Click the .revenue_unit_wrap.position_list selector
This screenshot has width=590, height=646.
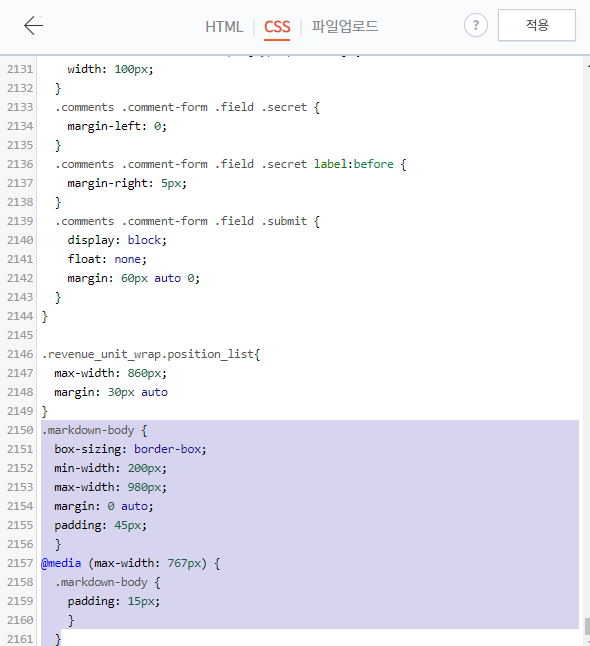pos(148,354)
